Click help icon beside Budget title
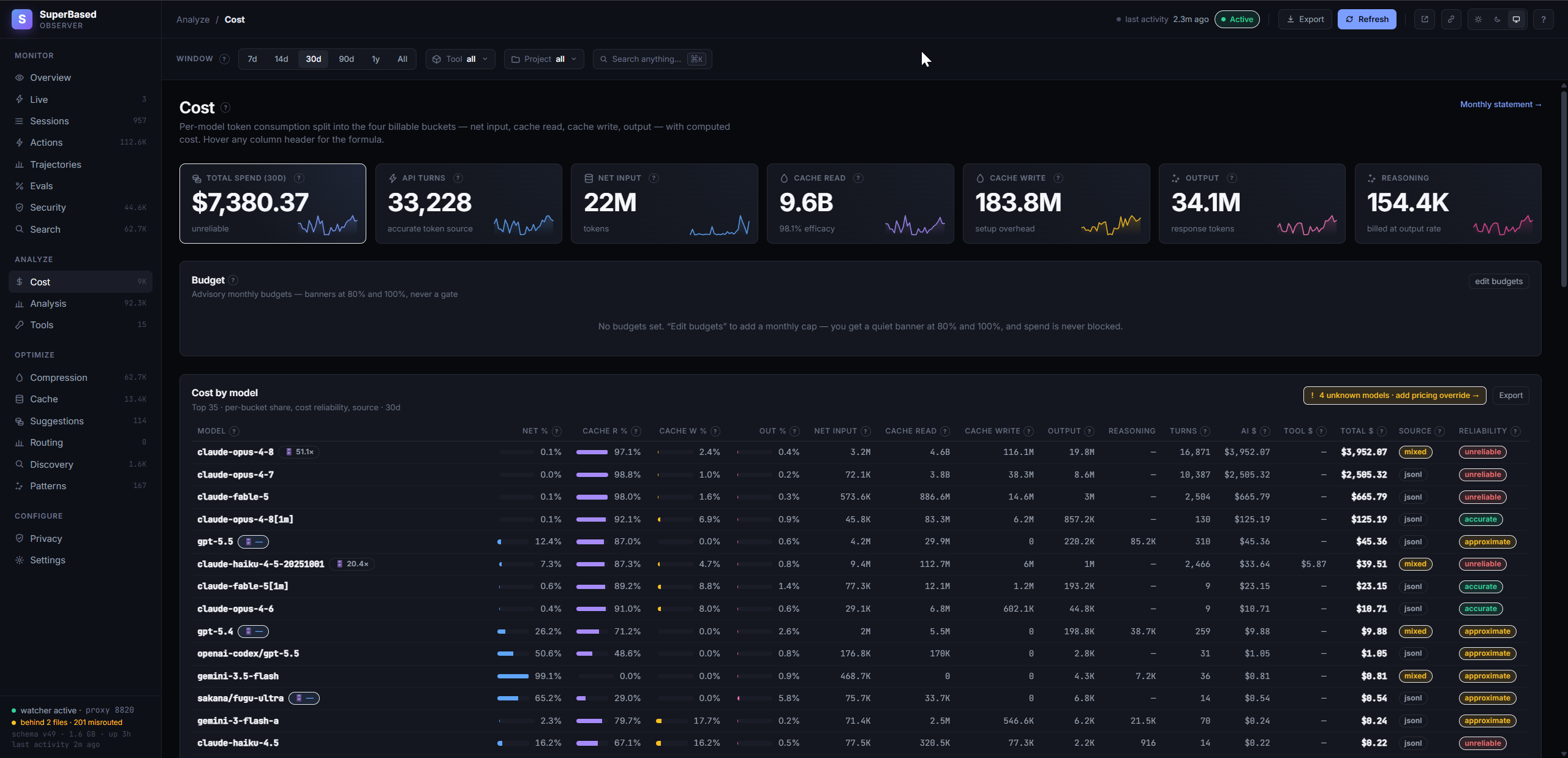This screenshot has height=758, width=1568. [233, 280]
